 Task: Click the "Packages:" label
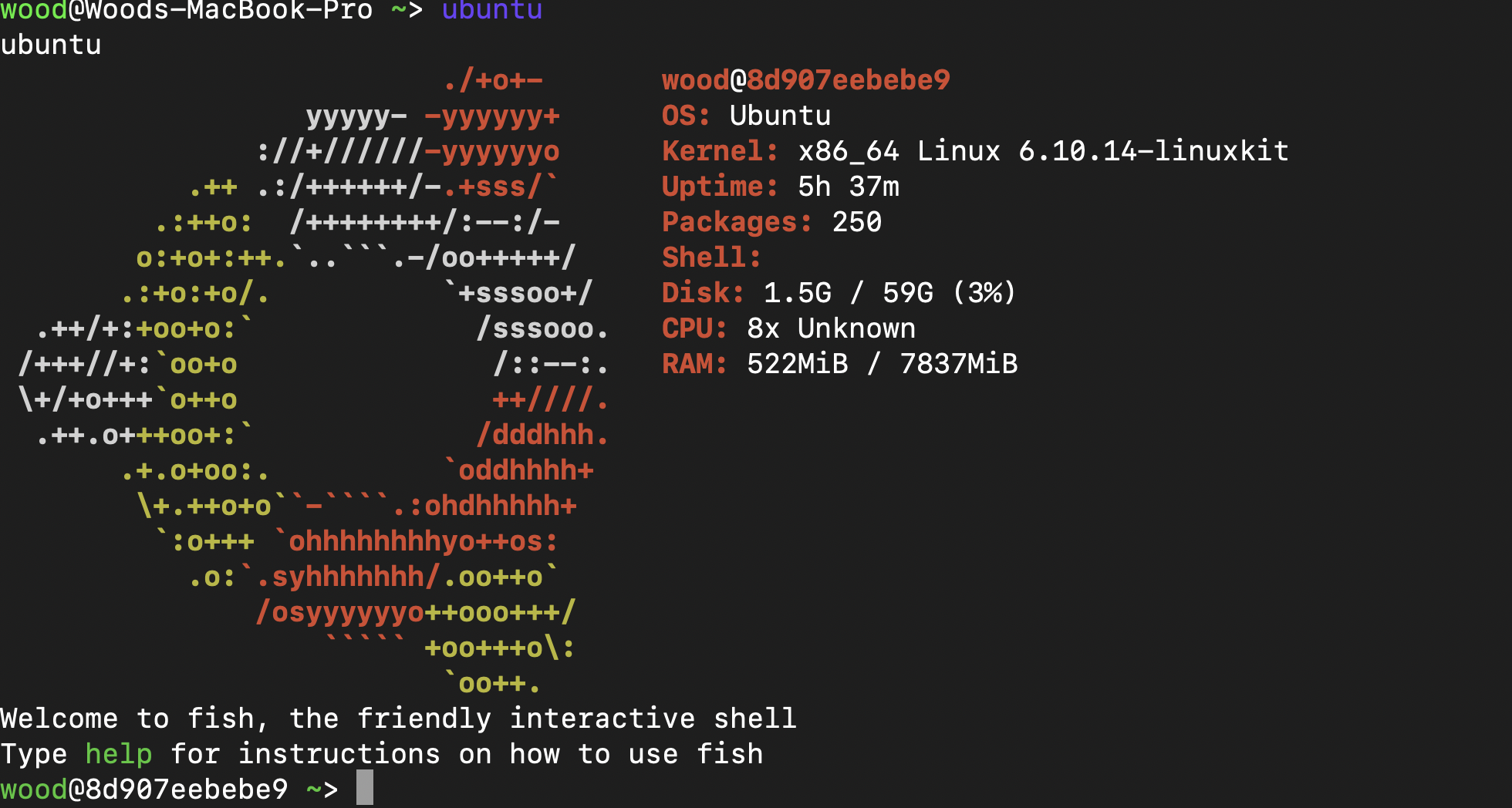tap(736, 222)
